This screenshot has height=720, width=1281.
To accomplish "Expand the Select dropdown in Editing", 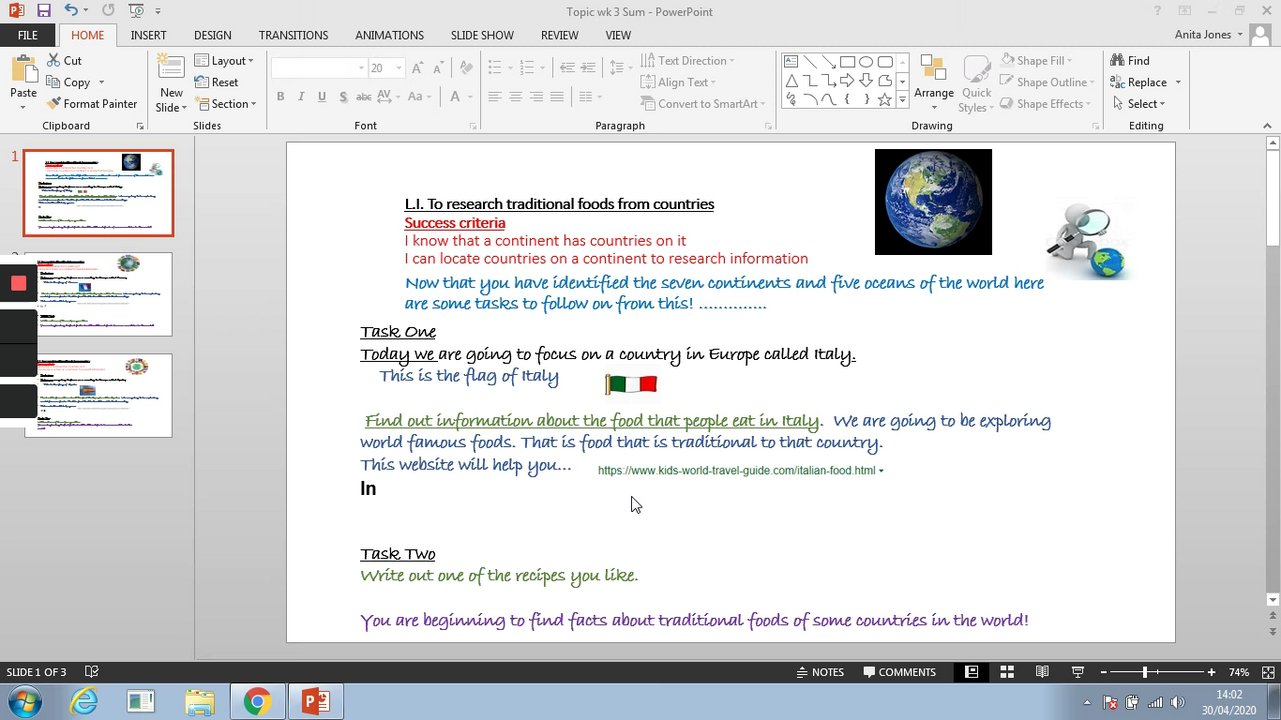I will tap(1139, 104).
